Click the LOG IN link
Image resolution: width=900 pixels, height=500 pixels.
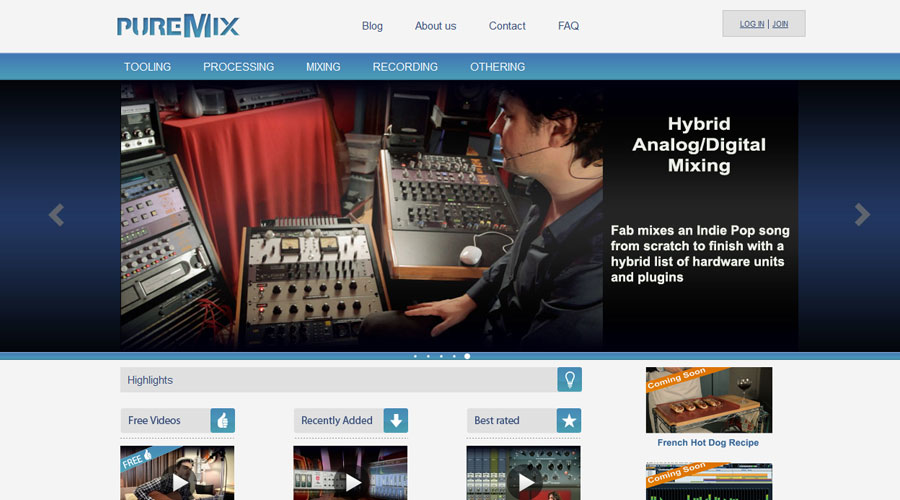[x=751, y=24]
